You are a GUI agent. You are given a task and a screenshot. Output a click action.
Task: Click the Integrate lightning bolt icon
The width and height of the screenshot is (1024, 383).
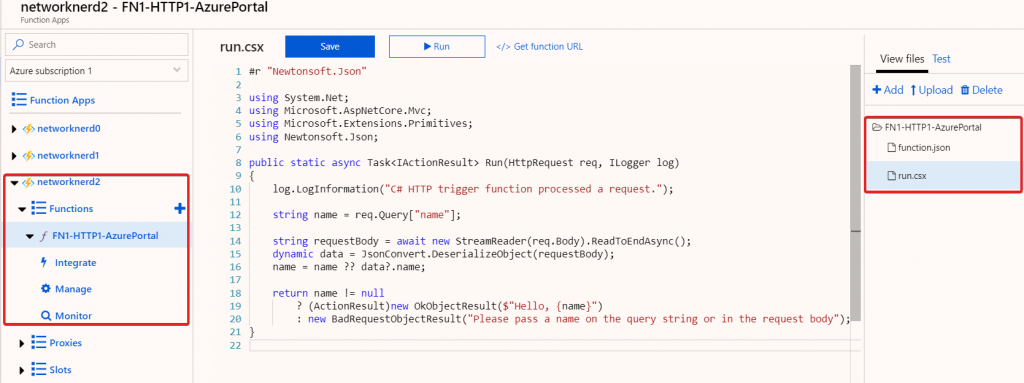tap(44, 262)
